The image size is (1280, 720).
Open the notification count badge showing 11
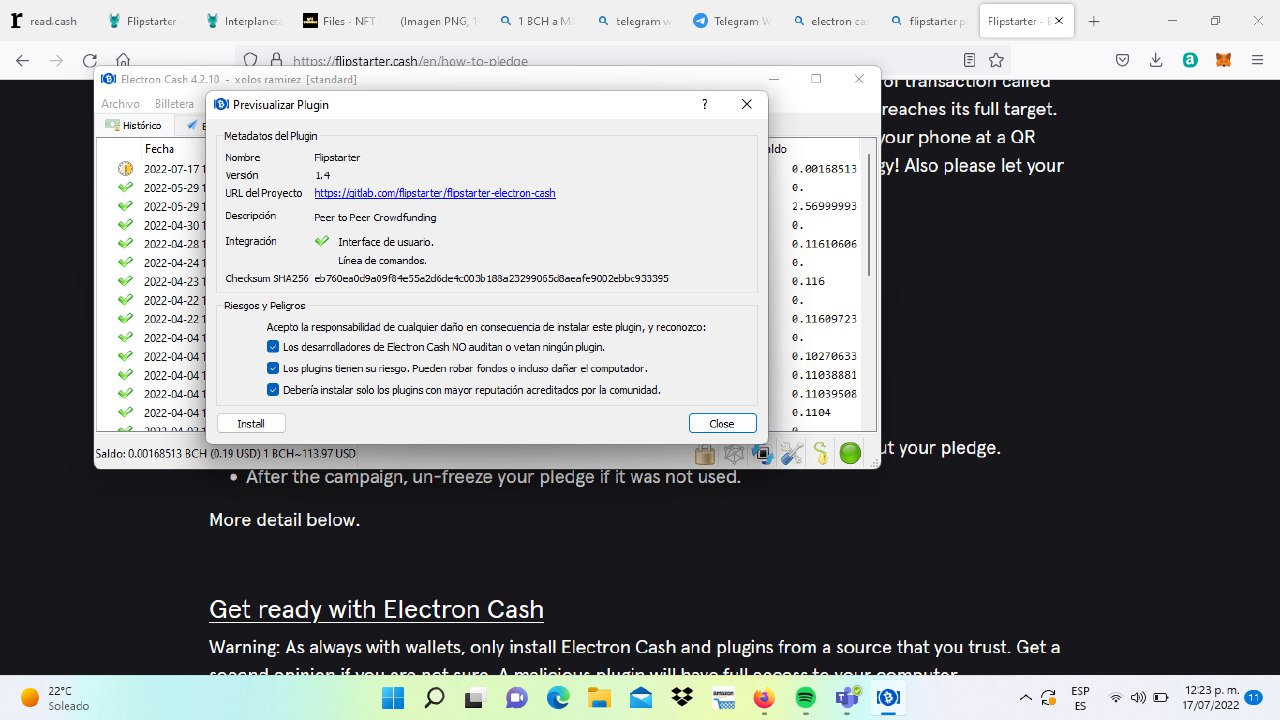[x=1253, y=698]
